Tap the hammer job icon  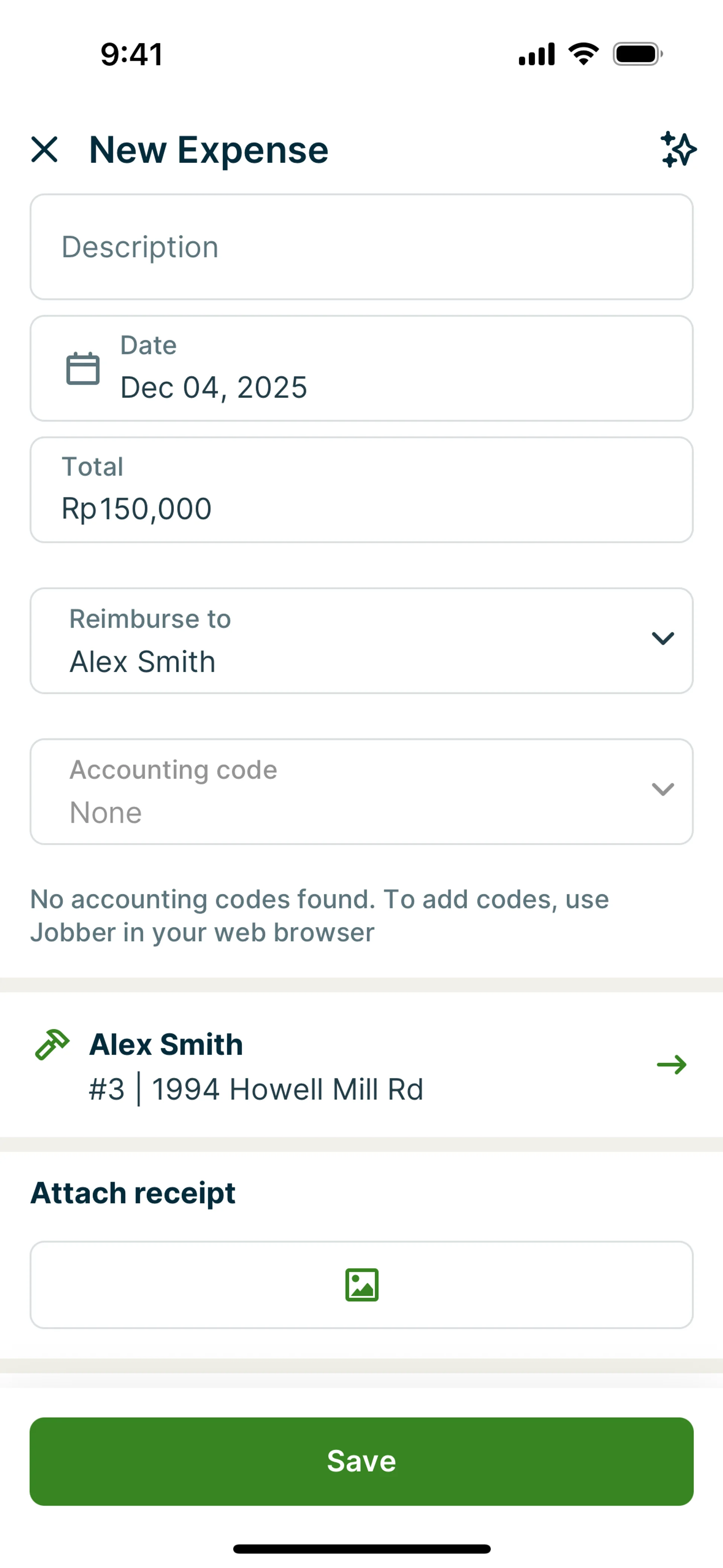(52, 1045)
